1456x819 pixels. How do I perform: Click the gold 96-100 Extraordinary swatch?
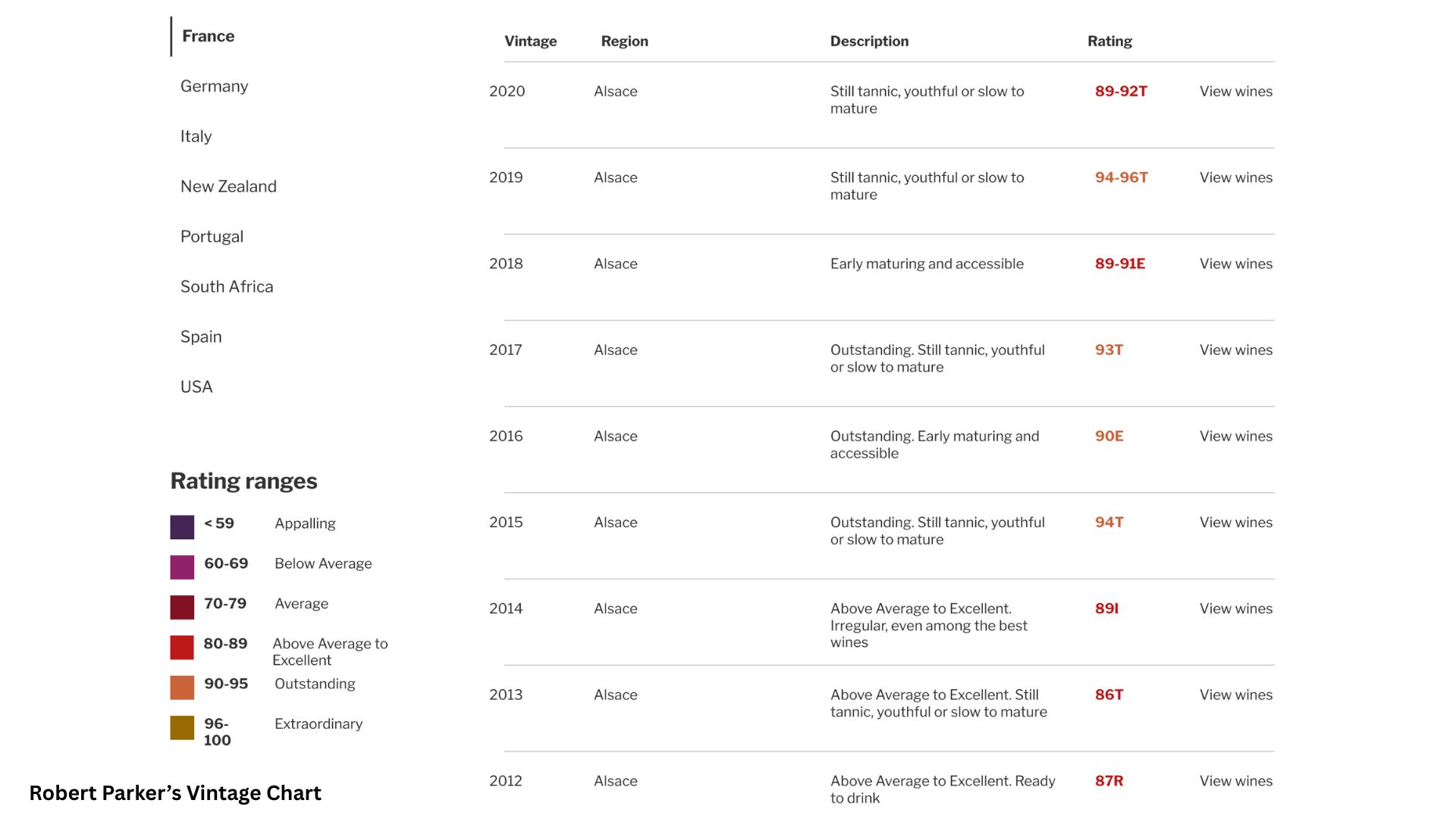[182, 728]
